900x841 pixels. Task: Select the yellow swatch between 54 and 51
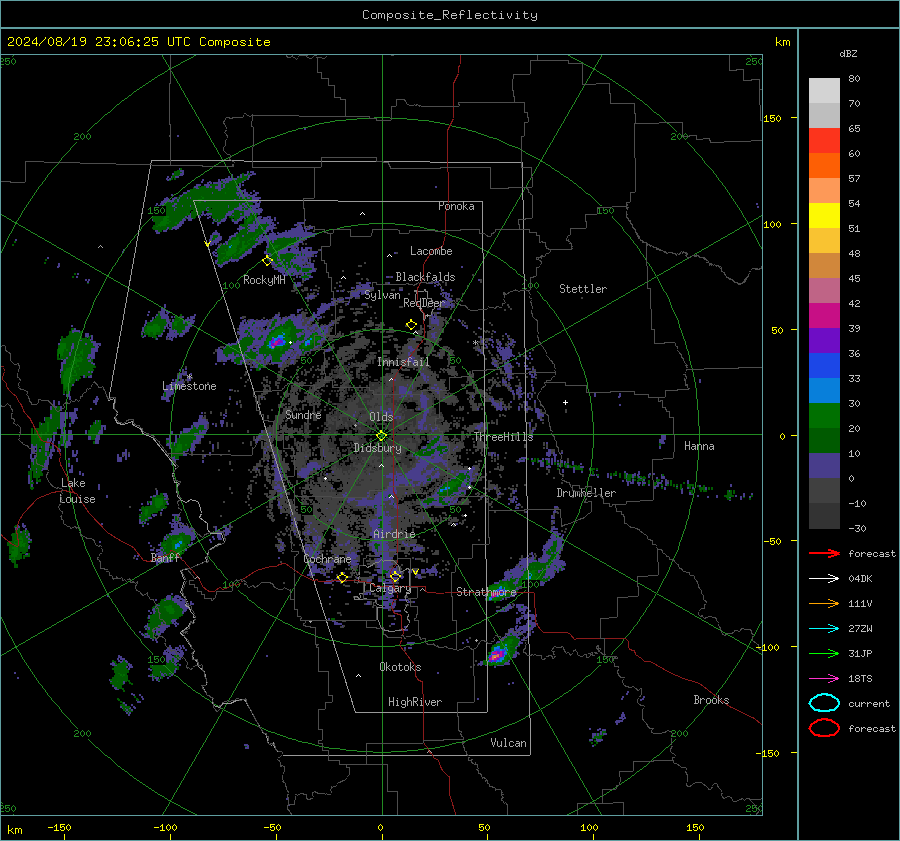pyautogui.click(x=824, y=216)
